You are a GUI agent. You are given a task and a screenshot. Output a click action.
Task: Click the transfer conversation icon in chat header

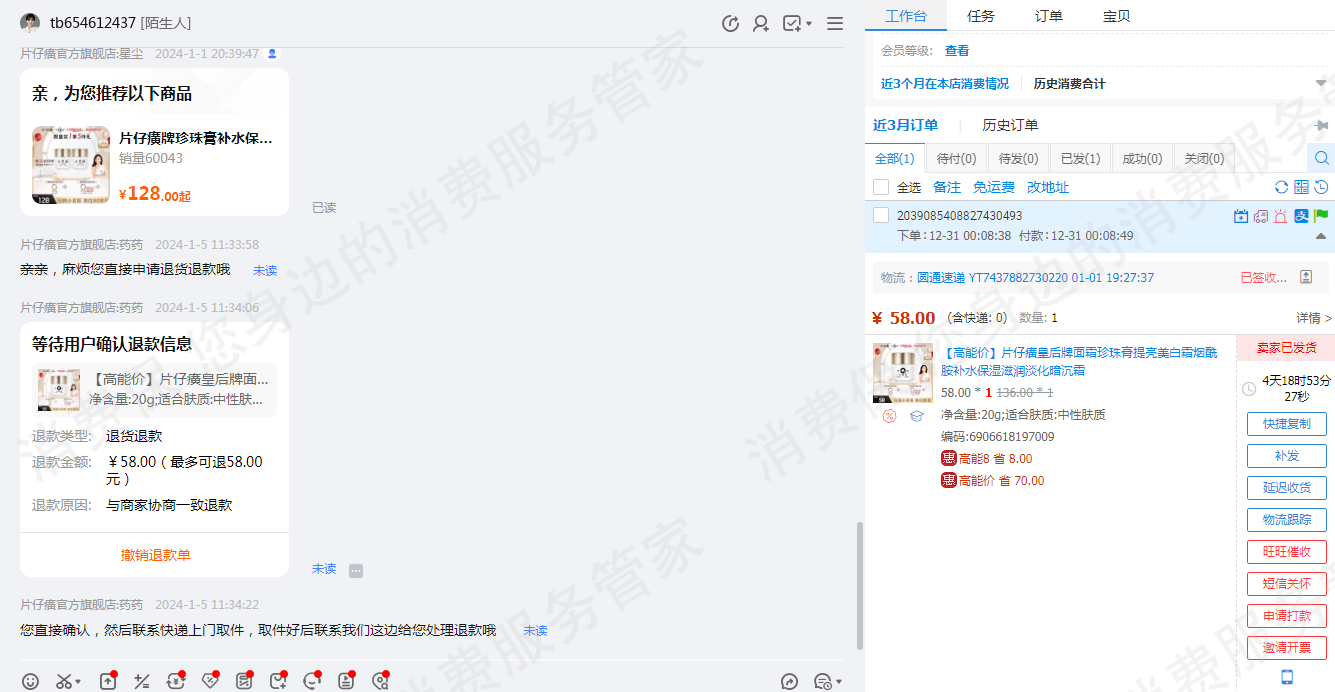coord(731,23)
